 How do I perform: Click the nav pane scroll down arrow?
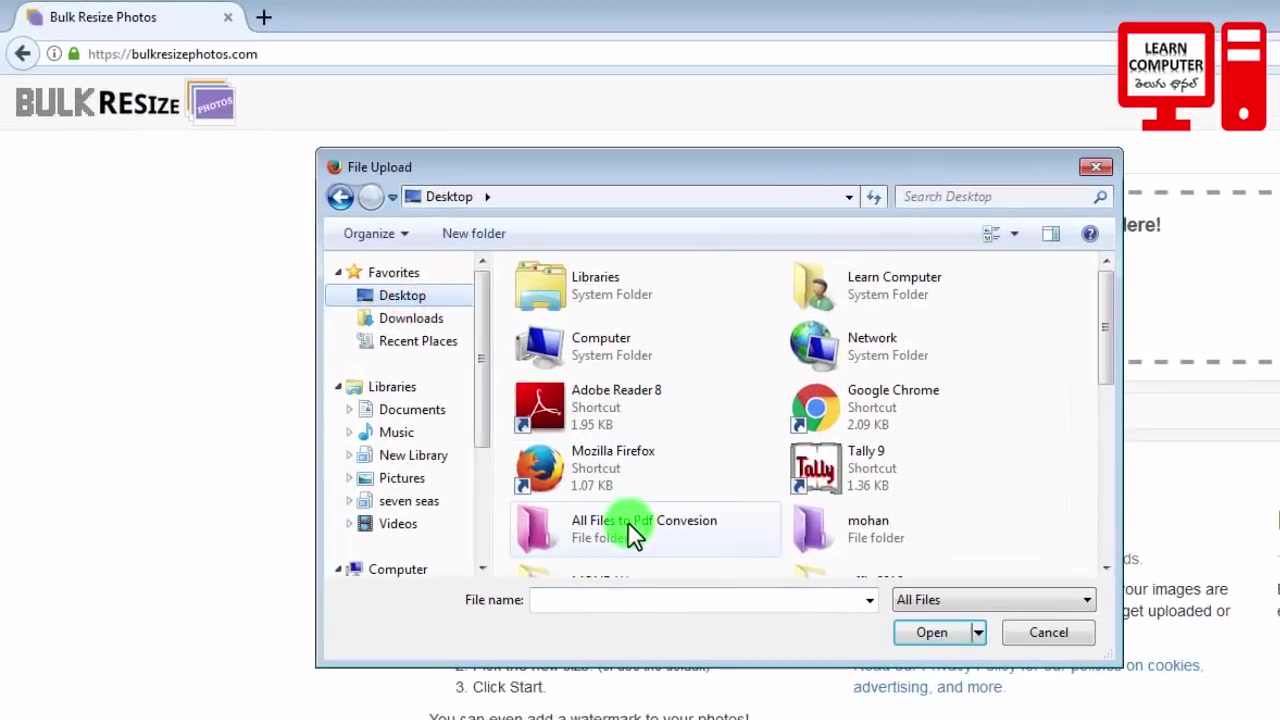click(x=482, y=568)
